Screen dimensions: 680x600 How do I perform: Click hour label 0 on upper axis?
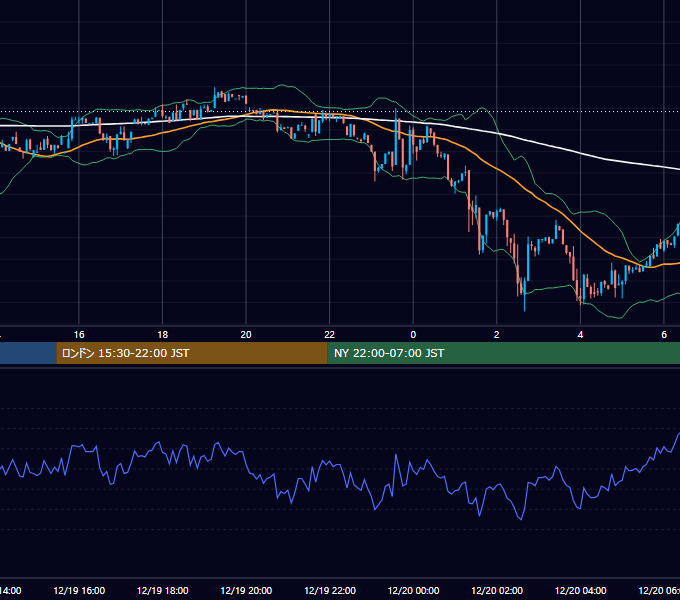point(413,335)
